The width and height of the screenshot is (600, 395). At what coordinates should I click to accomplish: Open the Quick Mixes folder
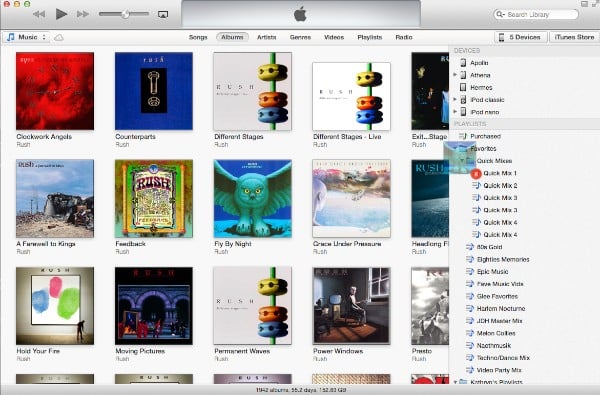[x=494, y=161]
